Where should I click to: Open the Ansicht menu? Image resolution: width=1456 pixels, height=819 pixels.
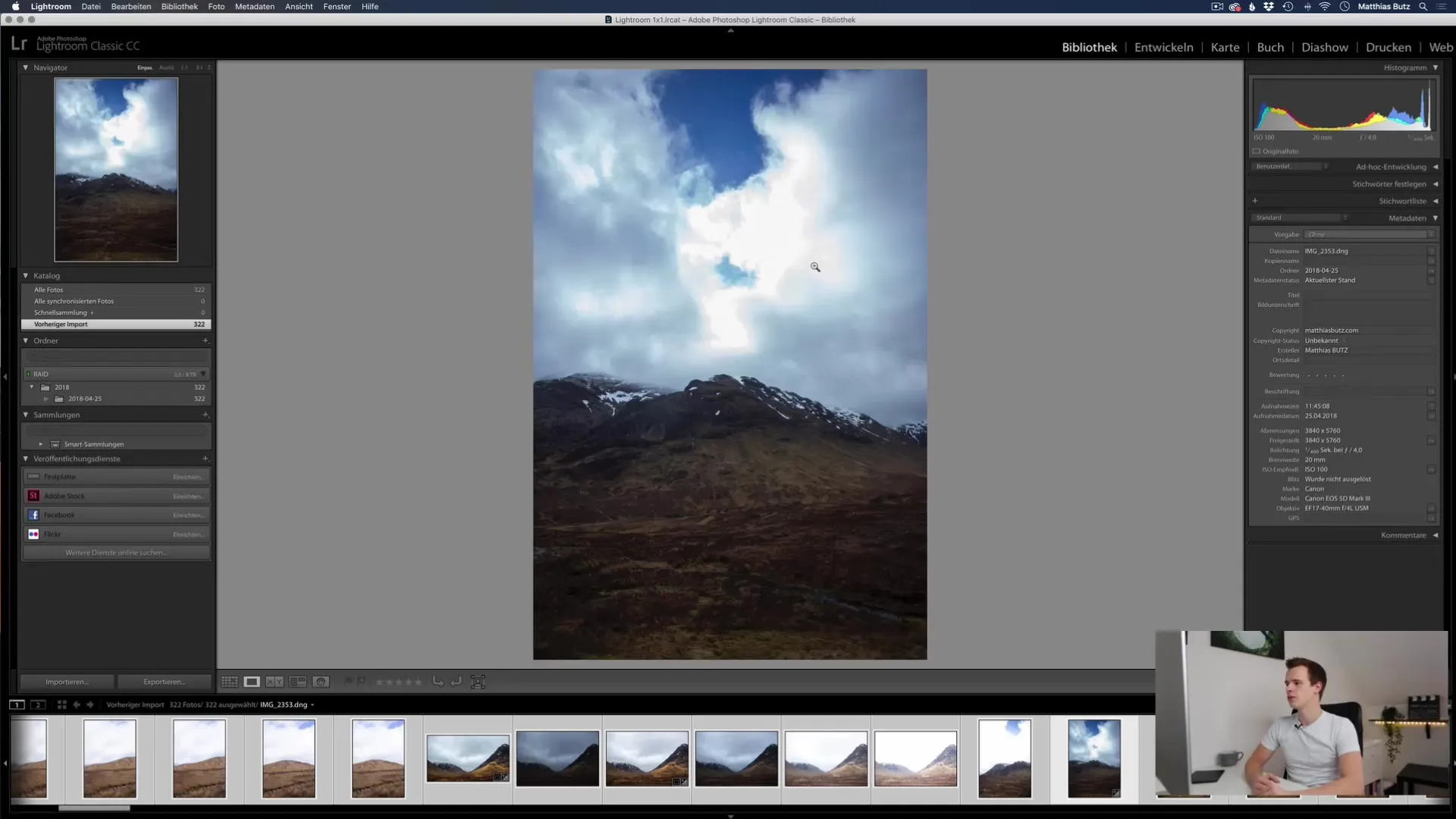(x=299, y=6)
